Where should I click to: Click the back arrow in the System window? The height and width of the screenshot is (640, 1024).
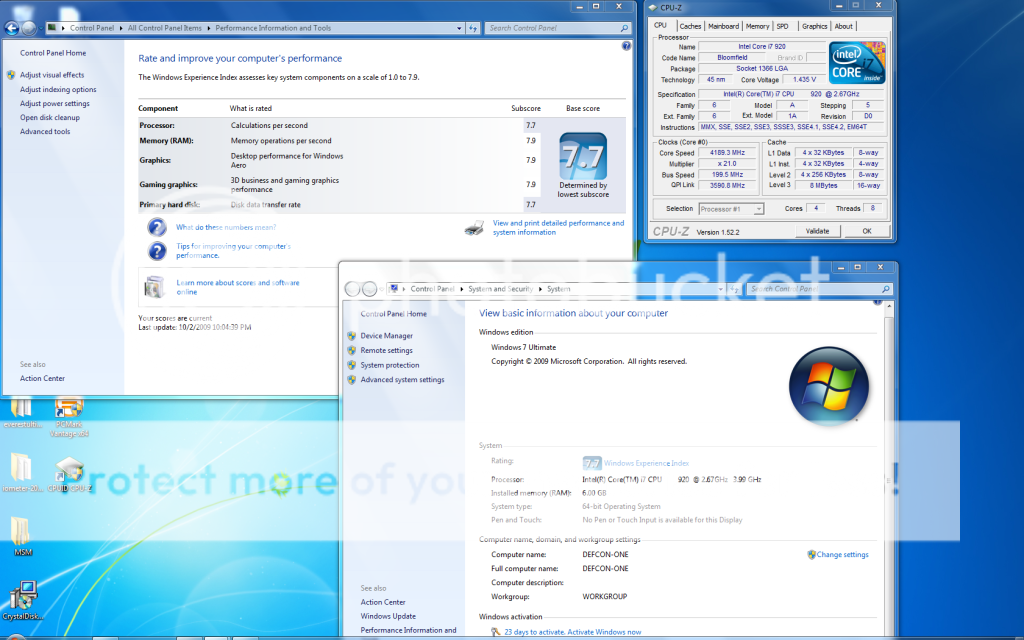(x=353, y=289)
